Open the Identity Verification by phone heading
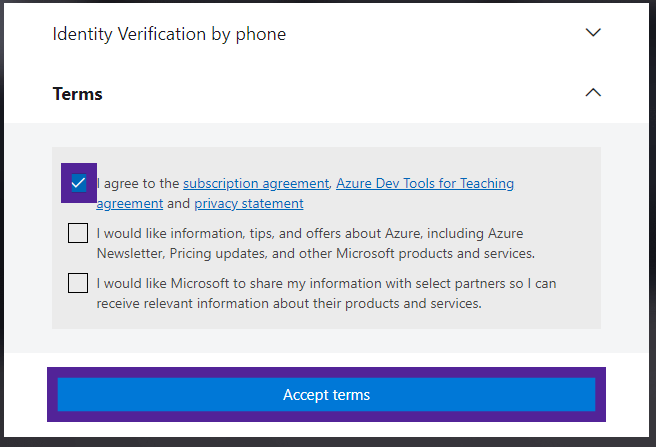Viewport: 656px width, 447px height. point(169,34)
